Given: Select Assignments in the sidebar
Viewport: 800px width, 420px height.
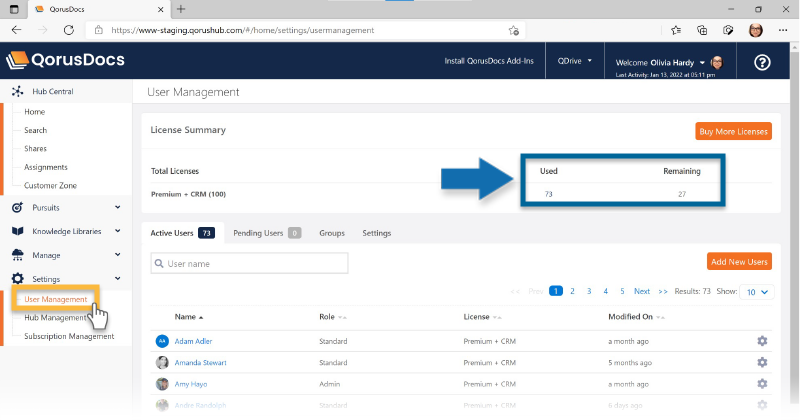Looking at the screenshot, I should [x=45, y=167].
